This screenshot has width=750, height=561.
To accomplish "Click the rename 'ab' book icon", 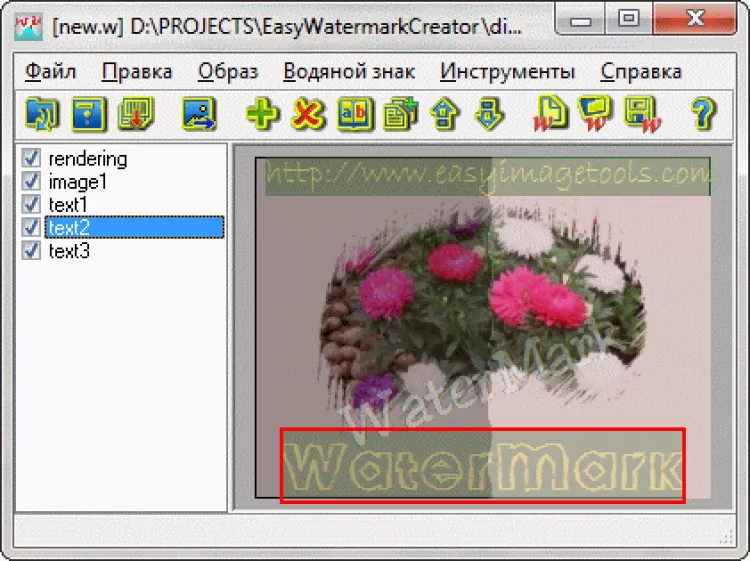I will [x=354, y=114].
